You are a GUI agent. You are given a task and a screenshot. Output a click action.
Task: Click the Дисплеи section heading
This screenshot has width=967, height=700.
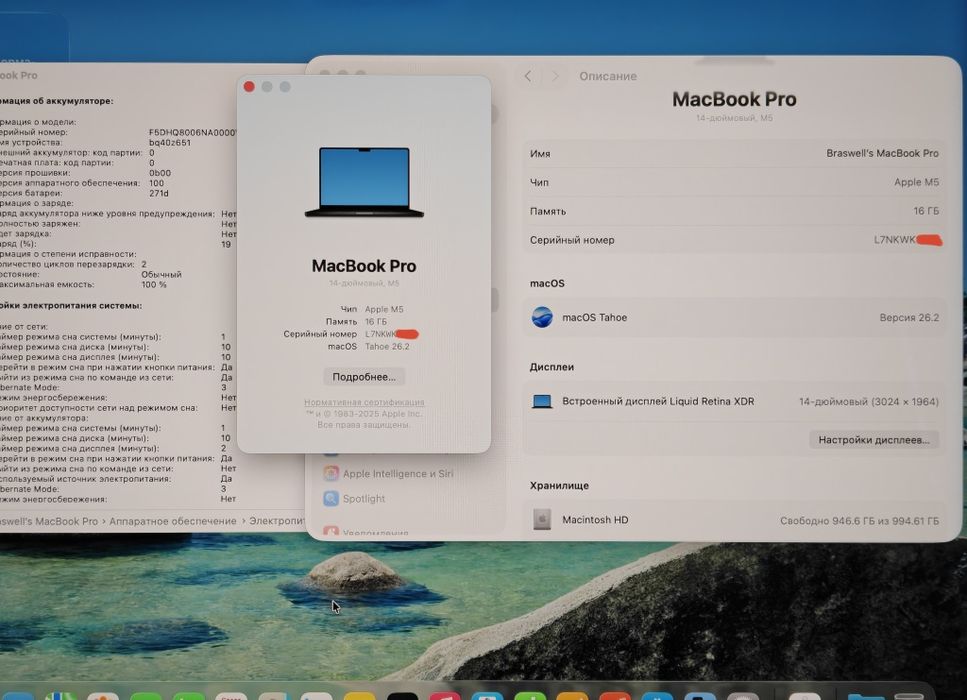[551, 367]
